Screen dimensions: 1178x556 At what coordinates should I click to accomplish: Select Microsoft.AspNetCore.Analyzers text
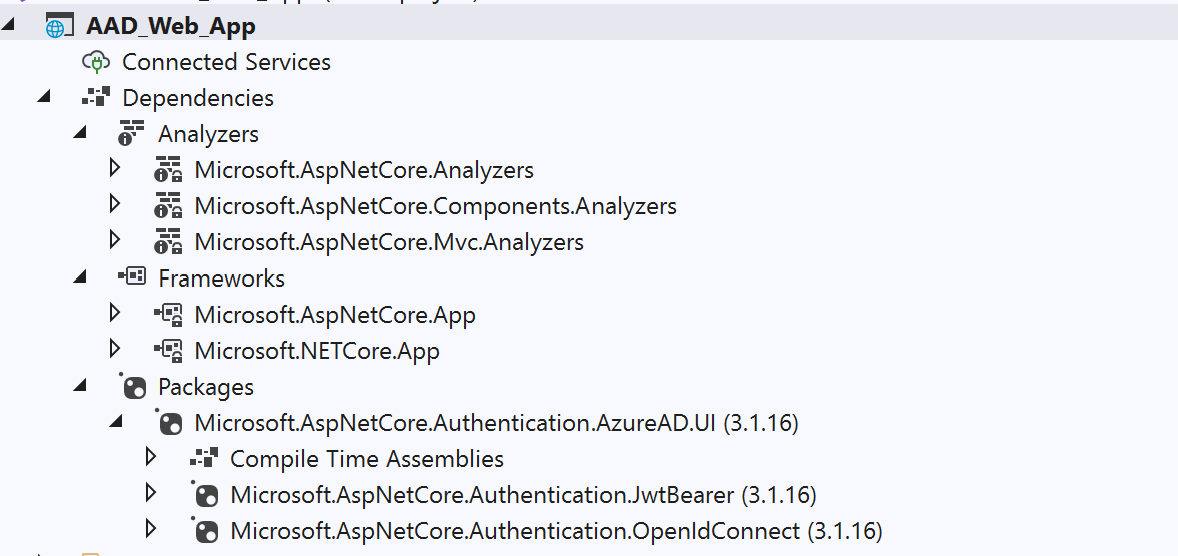364,170
